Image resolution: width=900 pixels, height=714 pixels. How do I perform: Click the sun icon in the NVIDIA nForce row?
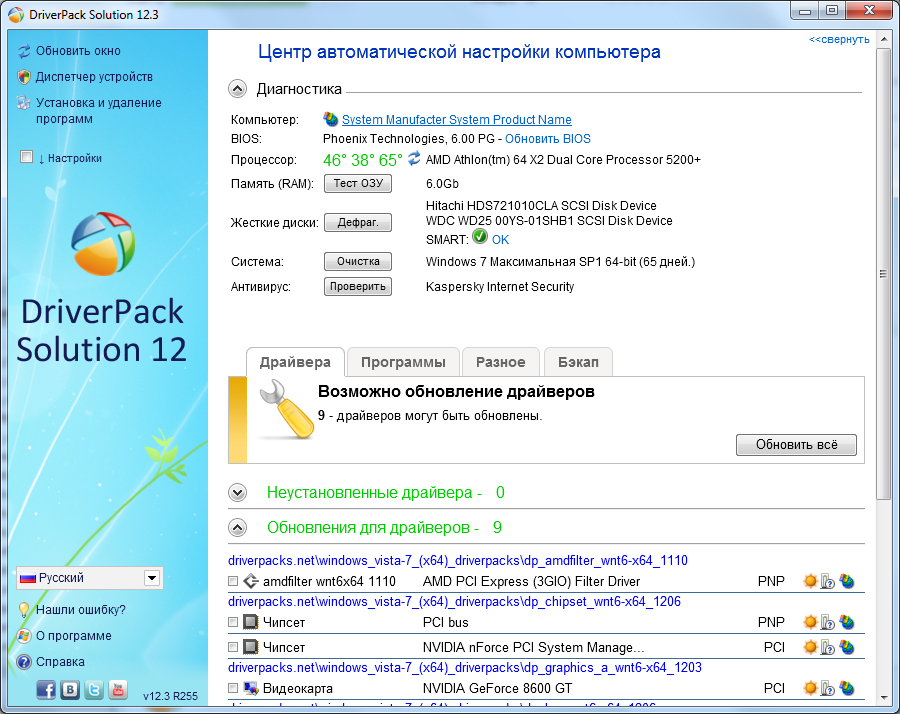click(x=810, y=647)
